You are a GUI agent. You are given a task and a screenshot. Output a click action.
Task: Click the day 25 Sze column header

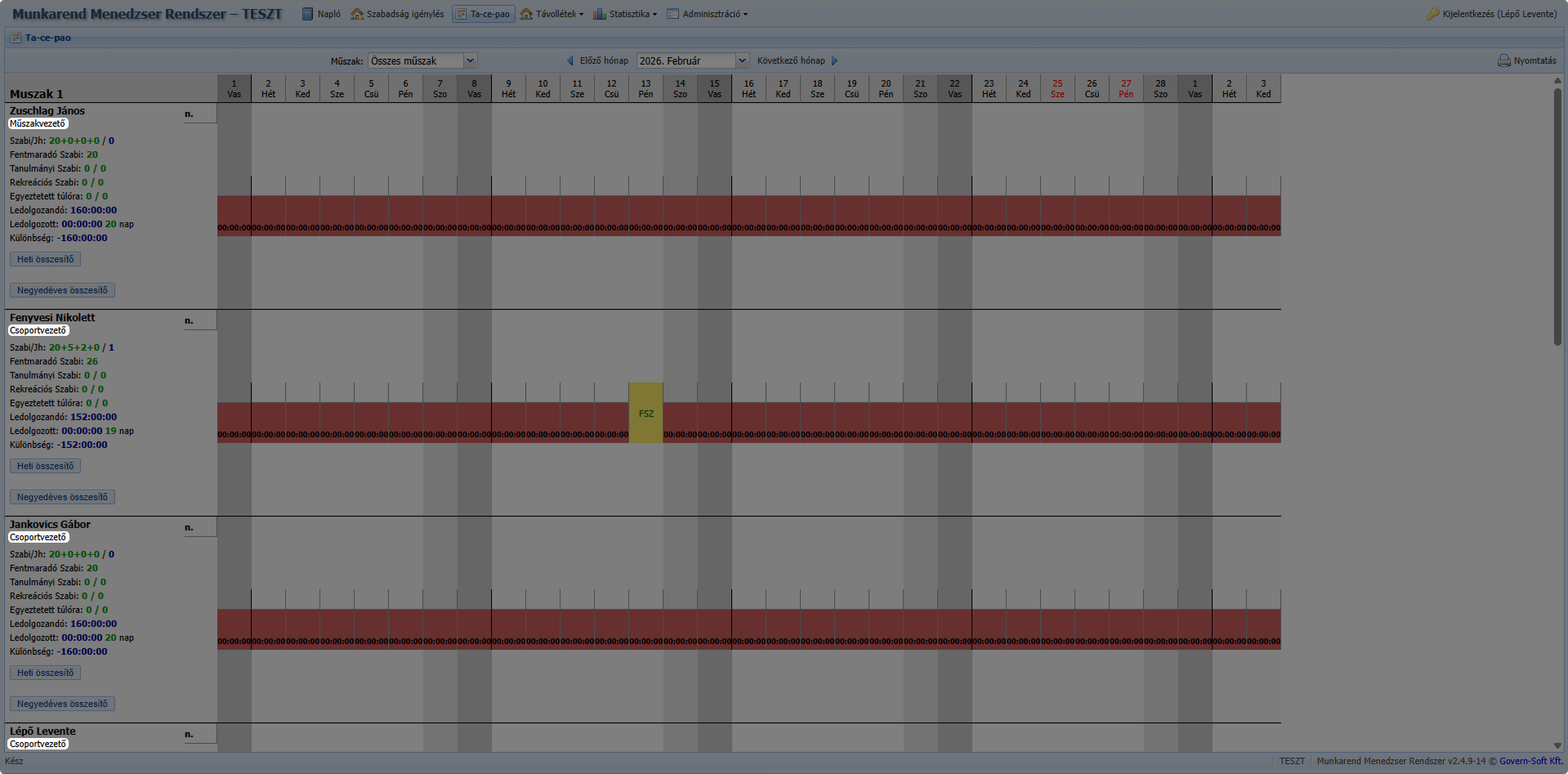pyautogui.click(x=1057, y=88)
